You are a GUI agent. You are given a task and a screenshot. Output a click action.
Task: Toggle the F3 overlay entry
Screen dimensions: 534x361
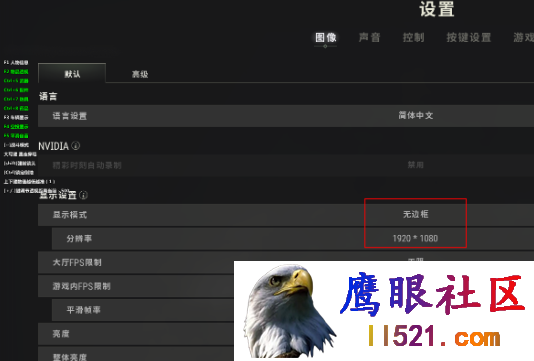point(16,117)
